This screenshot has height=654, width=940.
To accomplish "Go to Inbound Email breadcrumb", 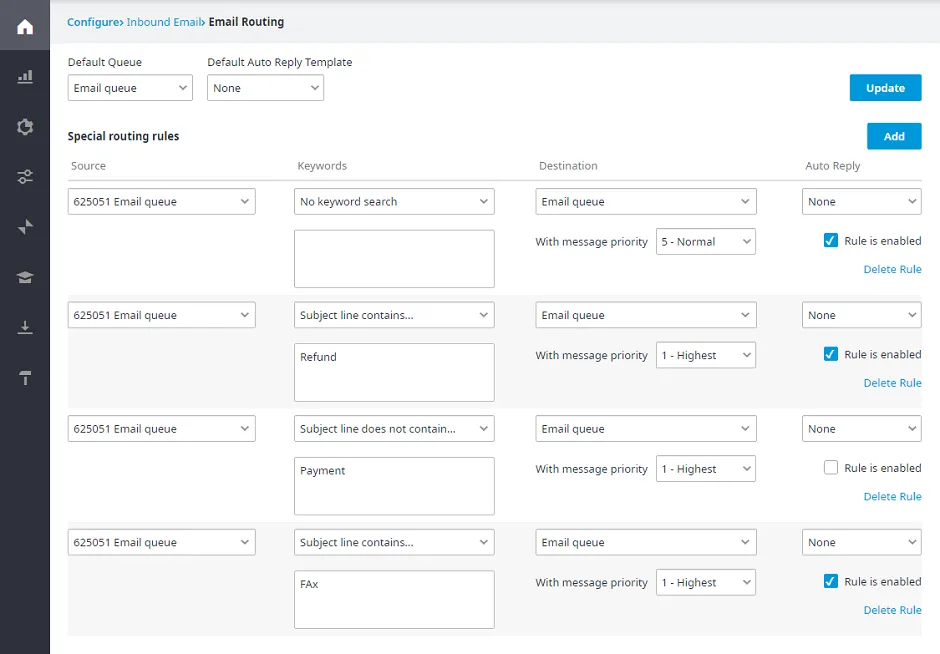I will (x=163, y=22).
